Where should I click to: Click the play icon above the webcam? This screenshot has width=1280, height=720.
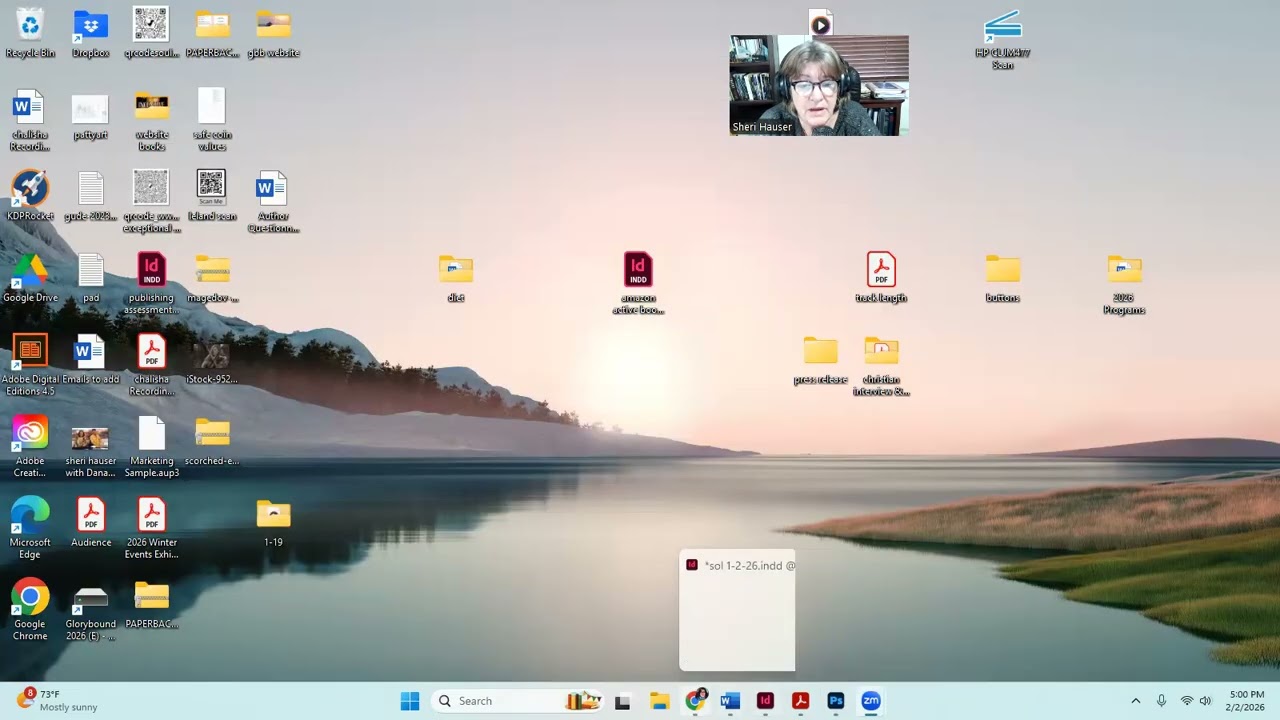820,25
